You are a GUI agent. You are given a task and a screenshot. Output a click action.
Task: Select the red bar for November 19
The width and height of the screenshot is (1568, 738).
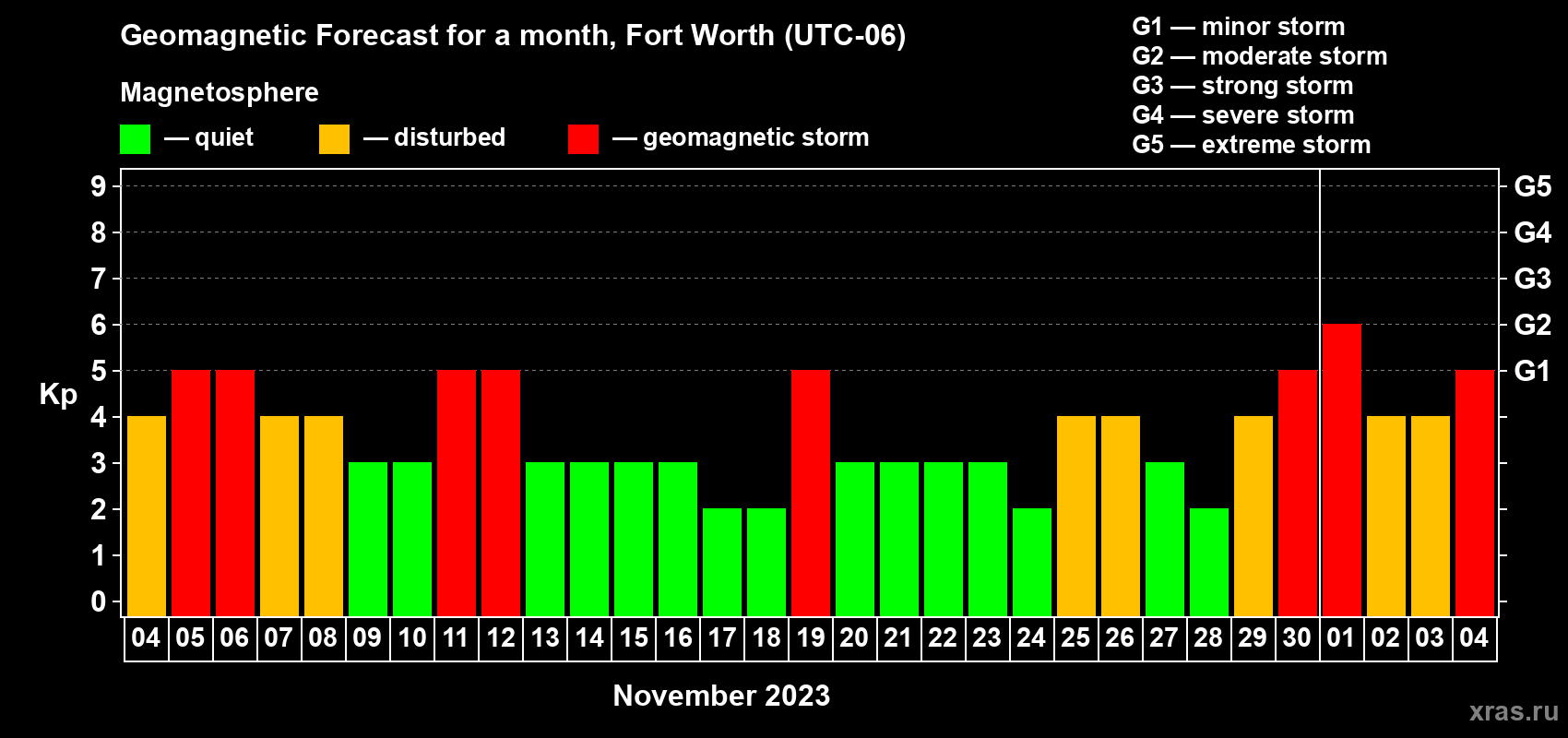pyautogui.click(x=811, y=494)
